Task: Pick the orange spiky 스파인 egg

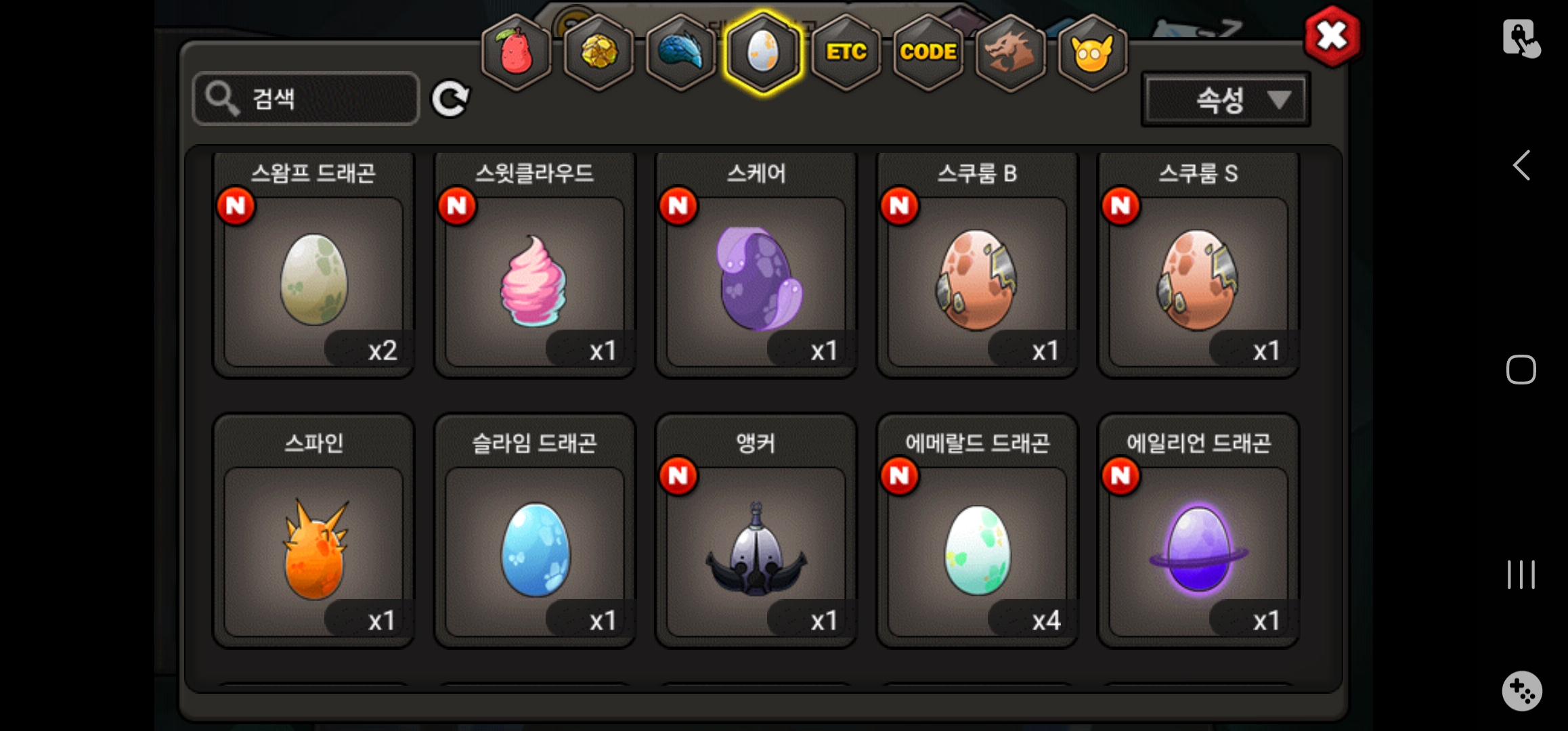Action: tap(313, 531)
